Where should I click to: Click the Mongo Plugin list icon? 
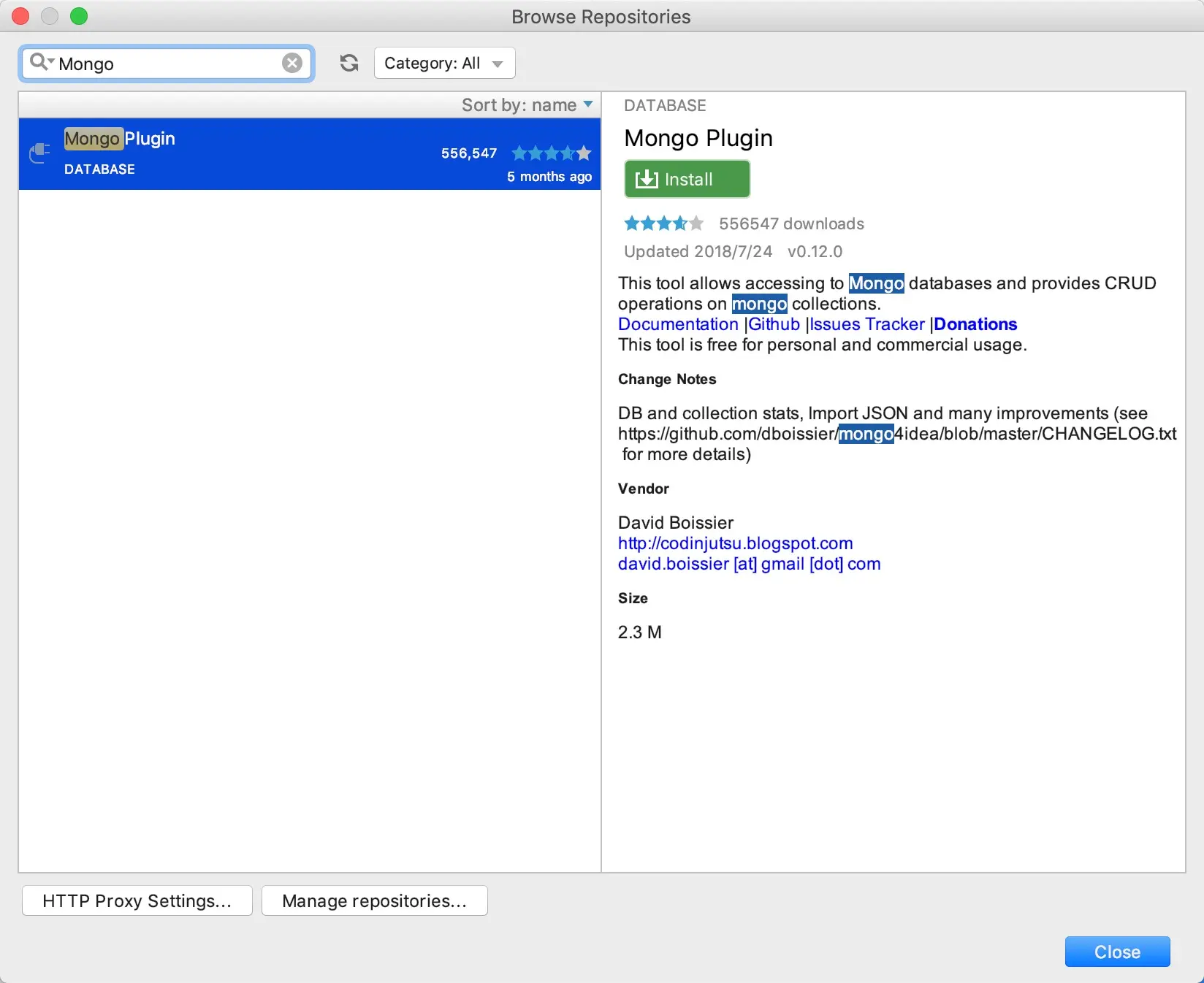39,153
